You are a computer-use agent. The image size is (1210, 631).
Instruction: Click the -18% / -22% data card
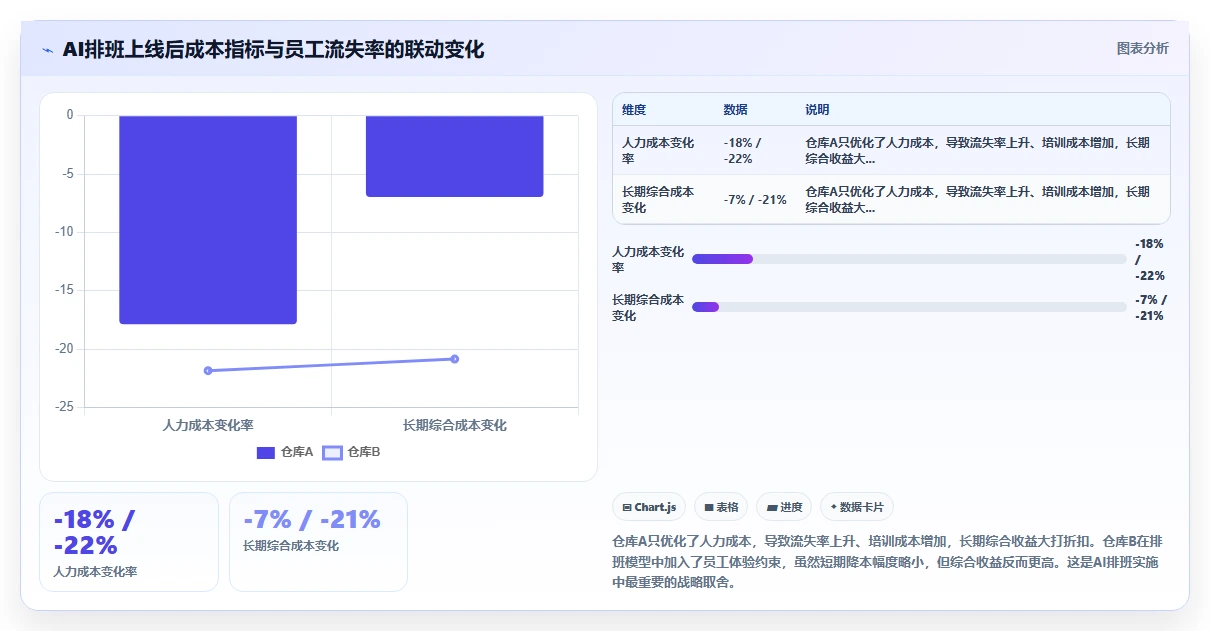pos(129,542)
